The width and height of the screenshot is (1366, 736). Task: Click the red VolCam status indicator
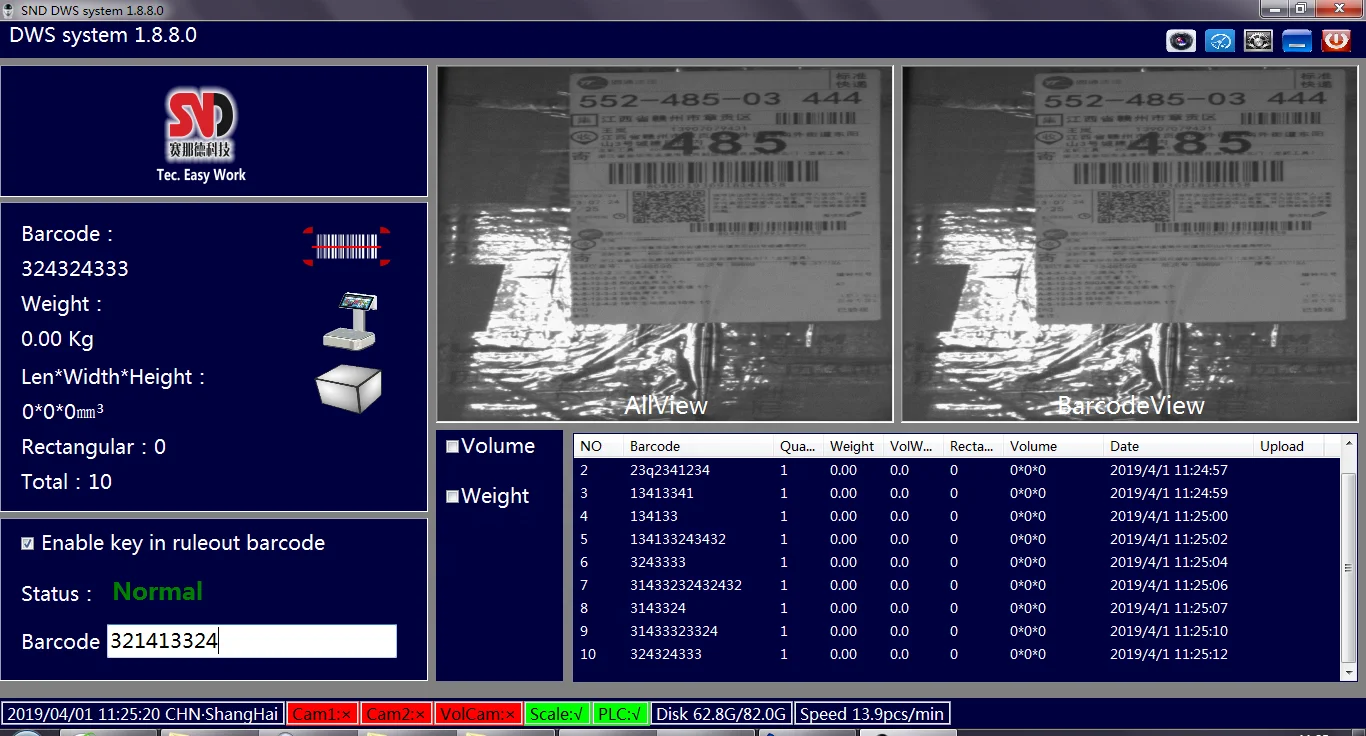(x=478, y=714)
